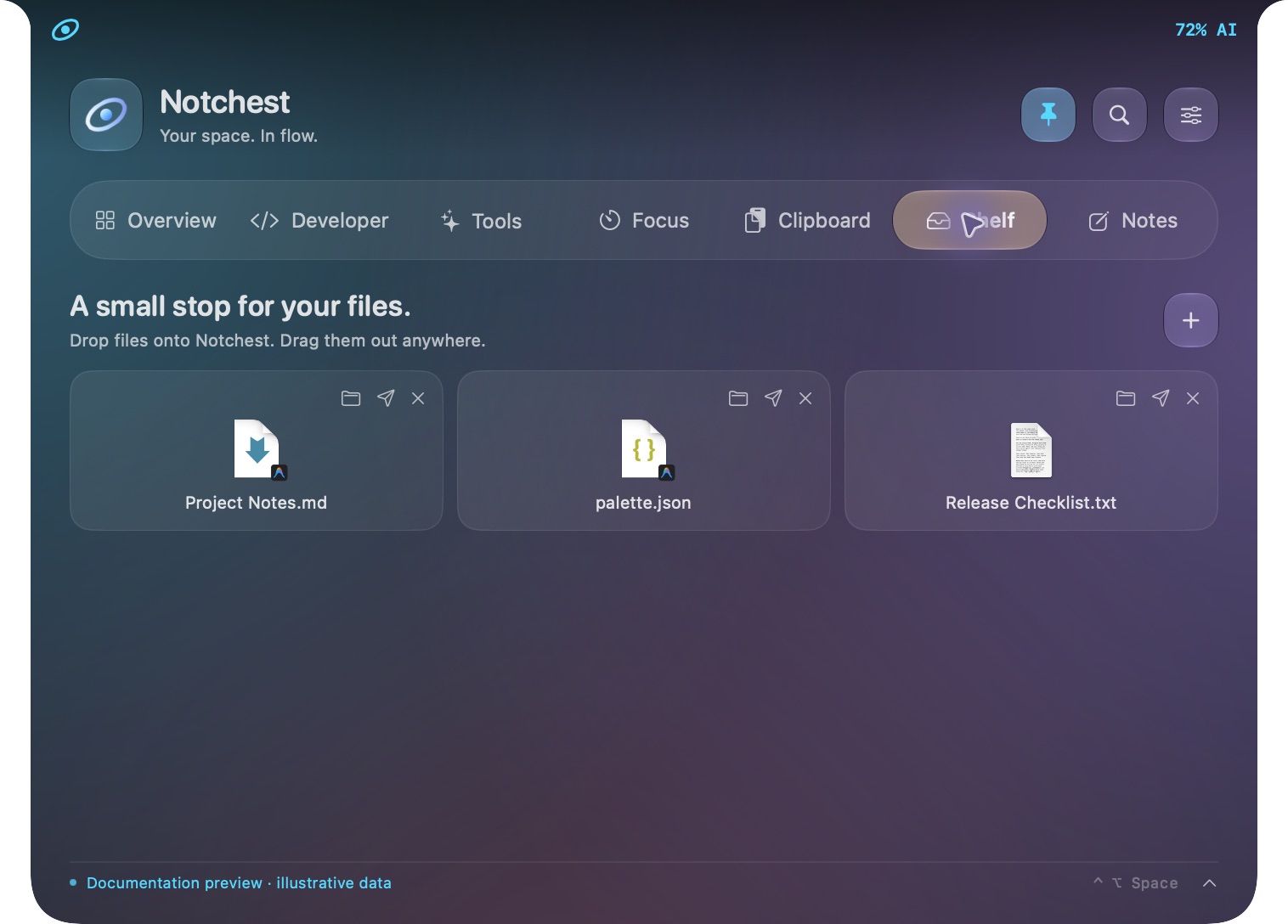Click the 'Release Checklist.txt' file name

[x=1031, y=503]
